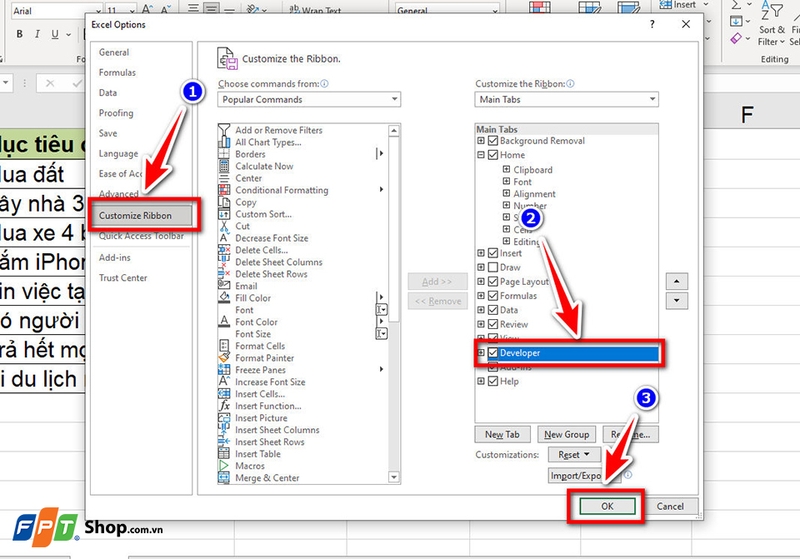The image size is (800, 559).
Task: Confirm with the OK button
Action: 607,506
